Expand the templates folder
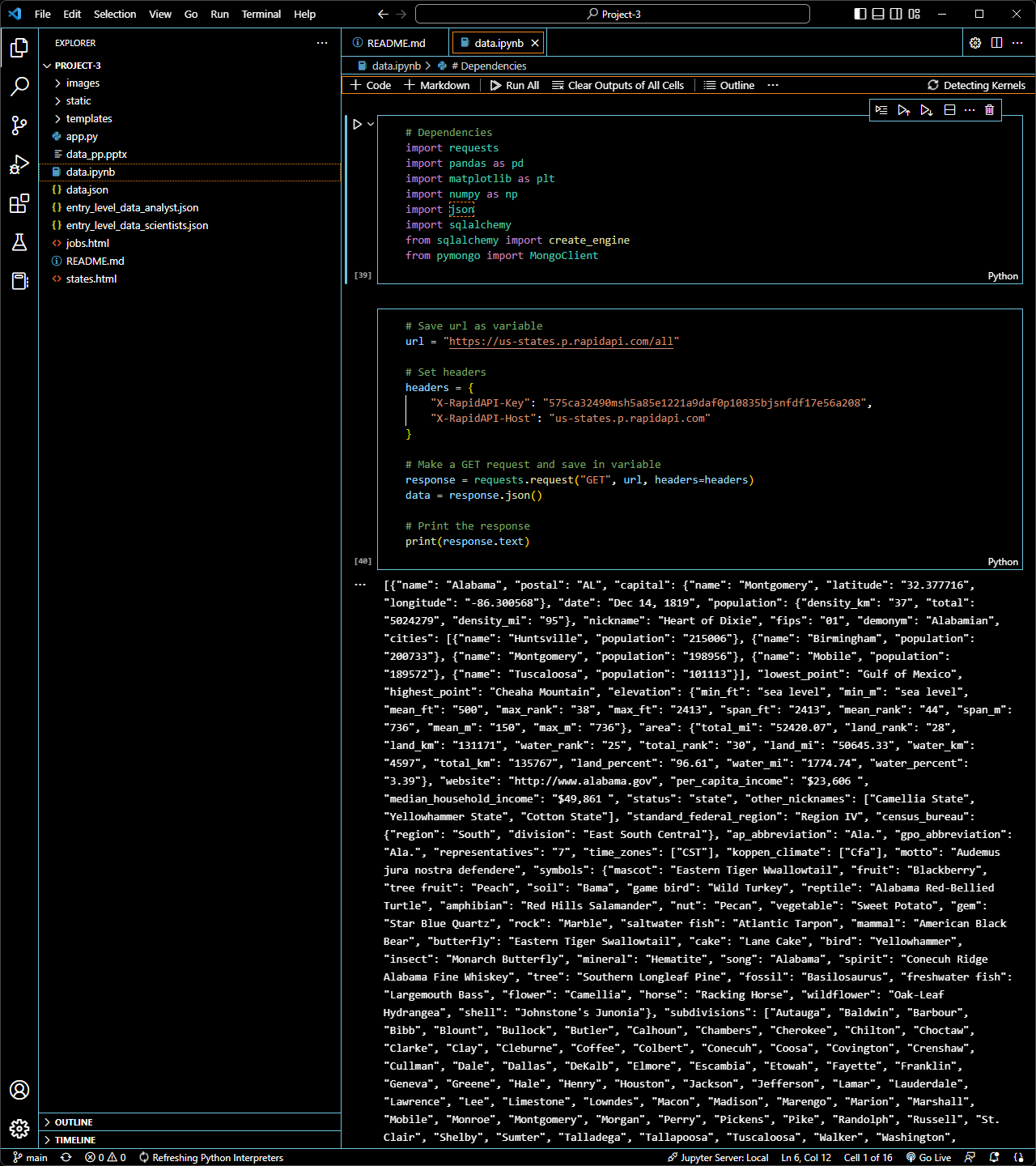 [x=89, y=118]
